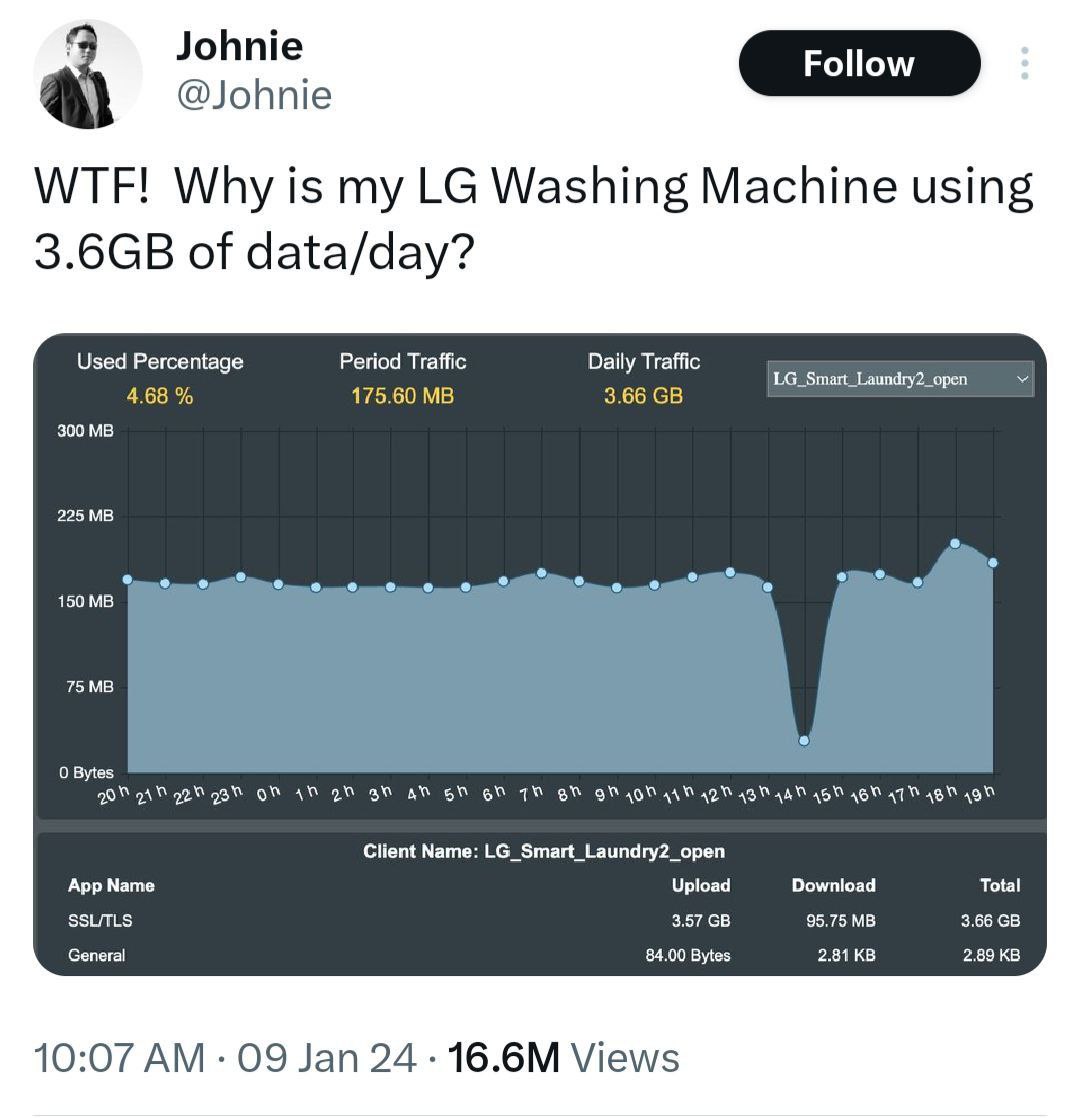Select the 7h data point

click(x=542, y=573)
